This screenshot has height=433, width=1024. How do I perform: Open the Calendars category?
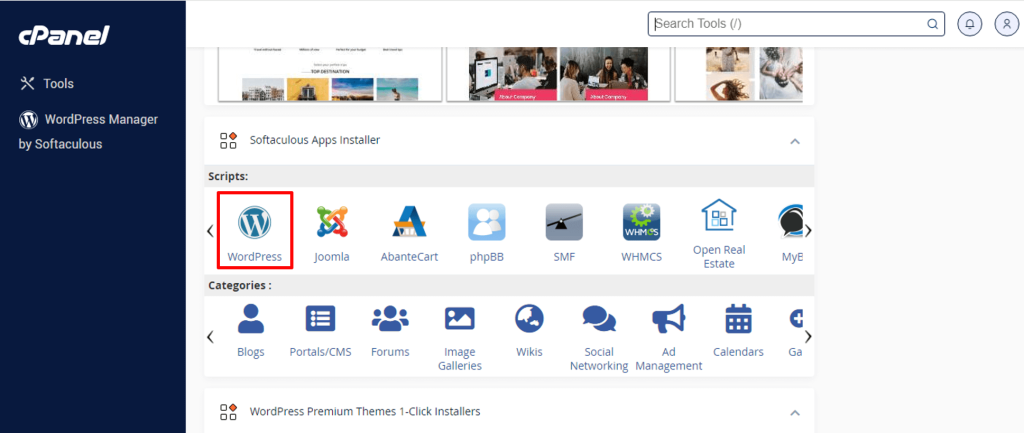(738, 330)
